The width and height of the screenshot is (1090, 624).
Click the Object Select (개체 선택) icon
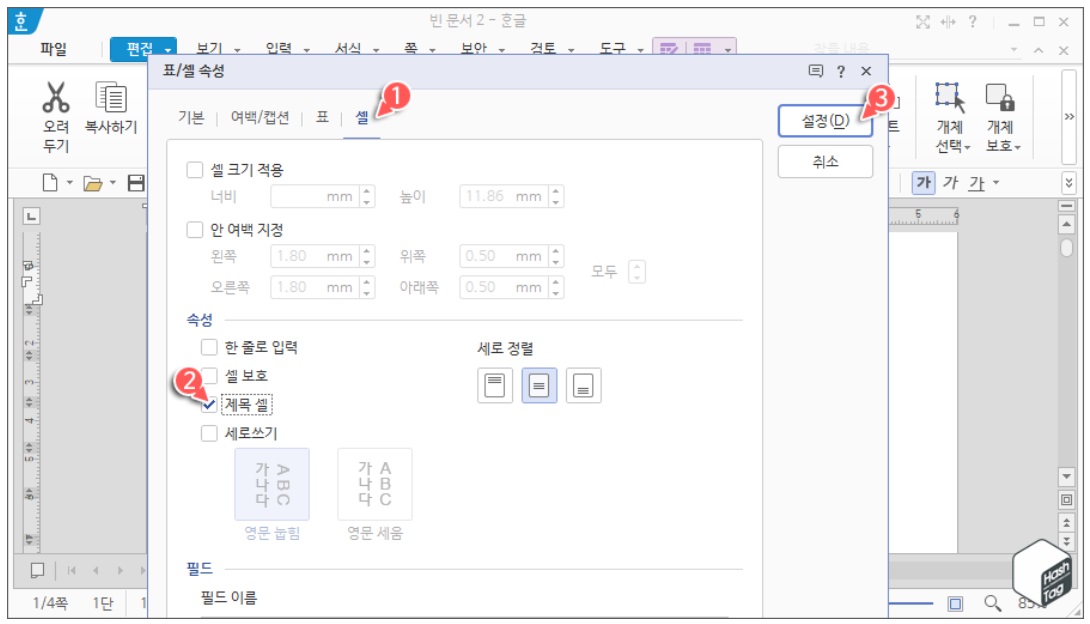tap(950, 97)
